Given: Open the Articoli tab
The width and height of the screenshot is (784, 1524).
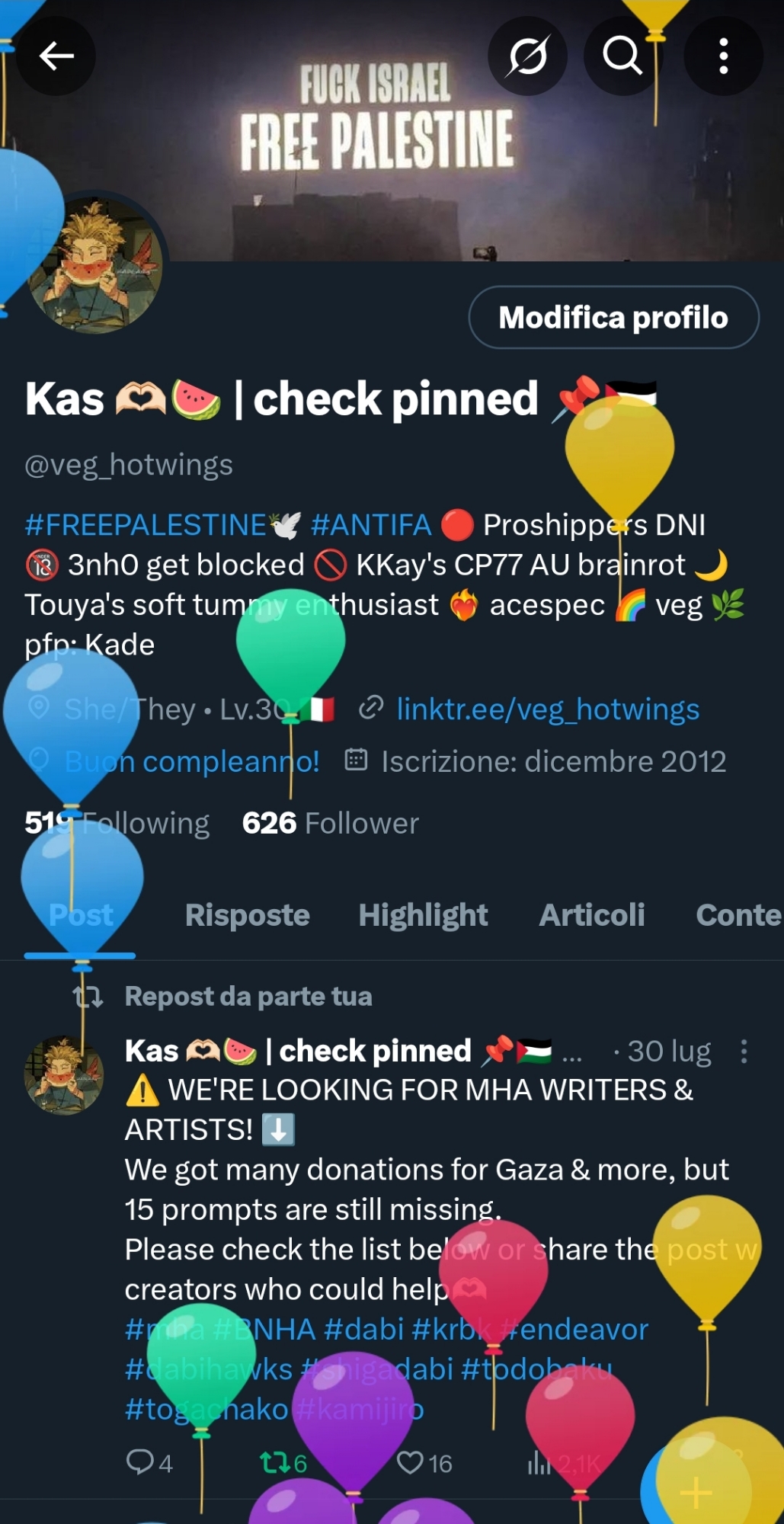Looking at the screenshot, I should tap(592, 915).
